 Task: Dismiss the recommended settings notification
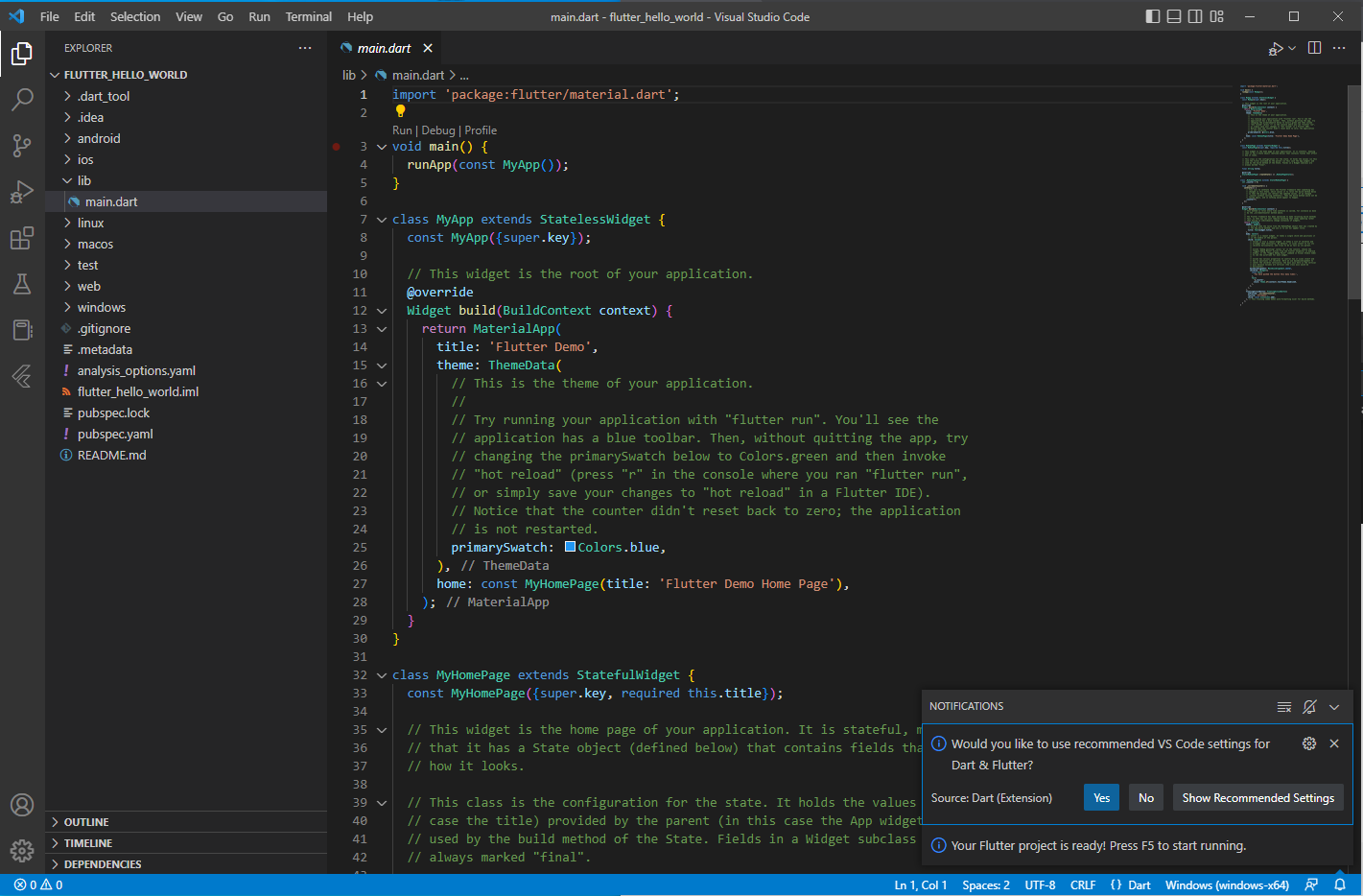[1334, 743]
